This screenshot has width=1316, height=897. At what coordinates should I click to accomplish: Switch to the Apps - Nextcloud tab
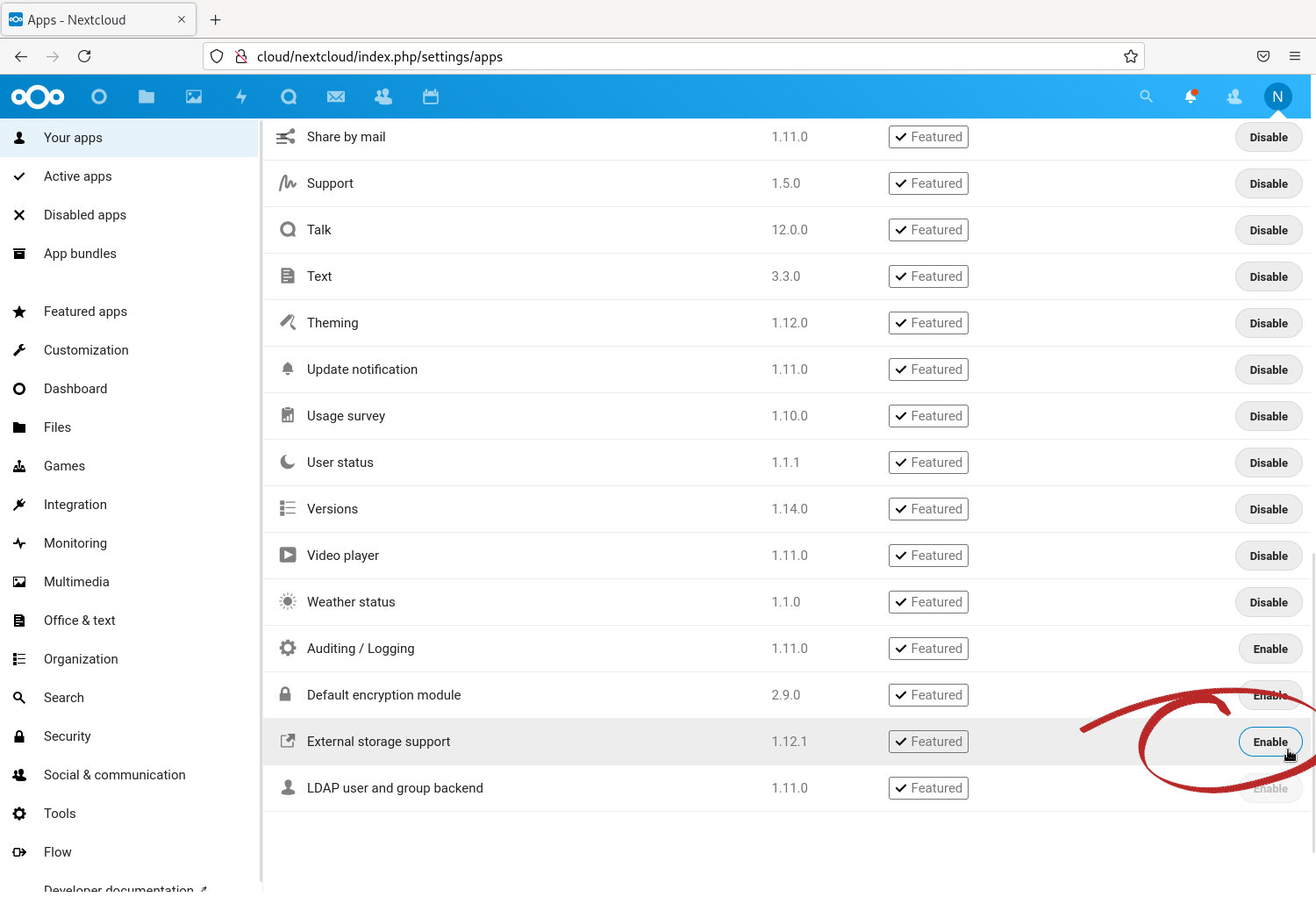pyautogui.click(x=98, y=19)
